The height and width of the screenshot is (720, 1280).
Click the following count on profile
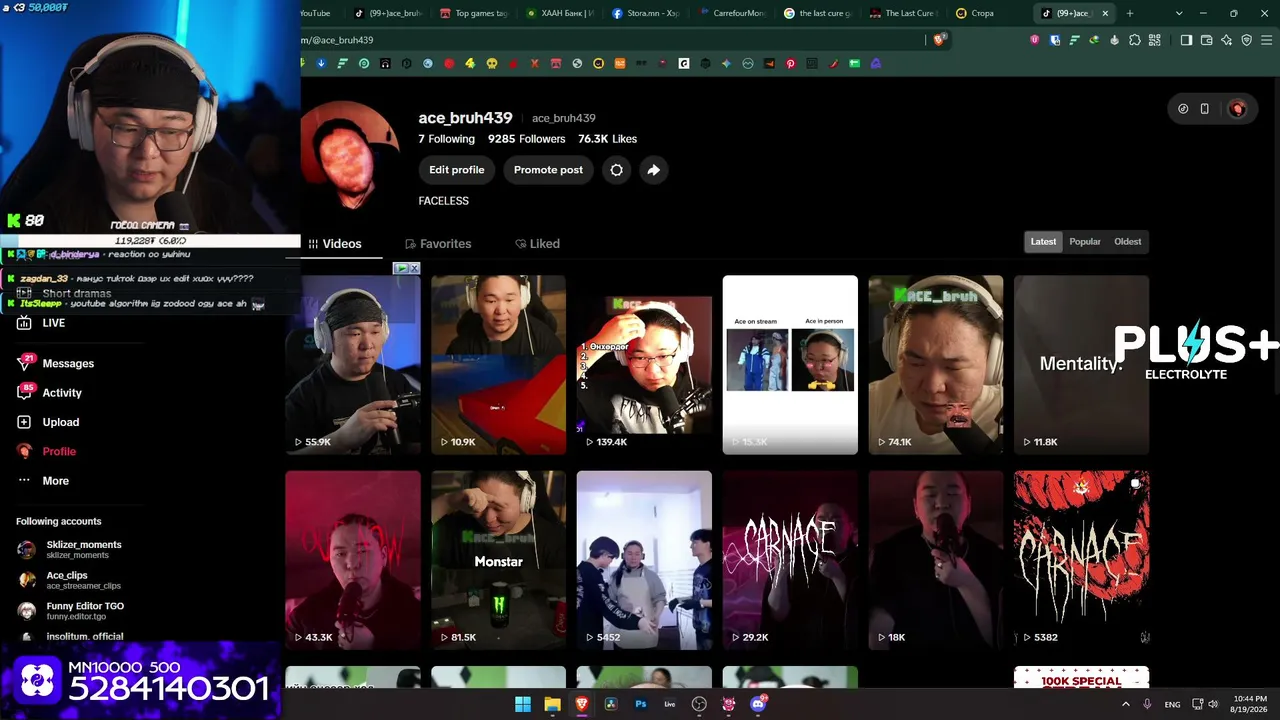[x=446, y=139]
